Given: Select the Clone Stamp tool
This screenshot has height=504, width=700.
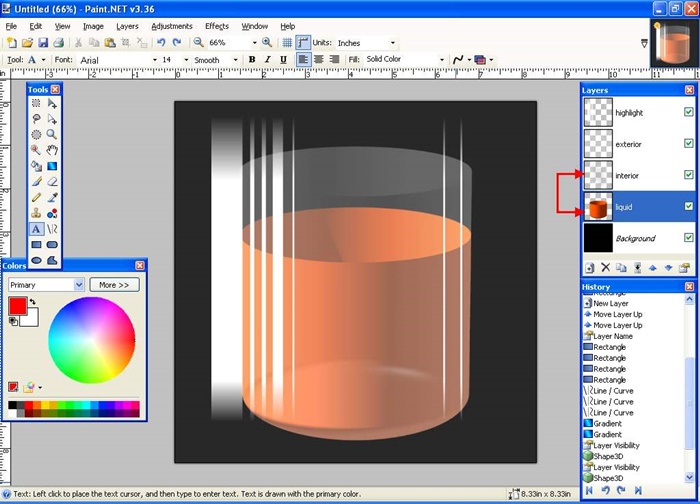Looking at the screenshot, I should 36,213.
